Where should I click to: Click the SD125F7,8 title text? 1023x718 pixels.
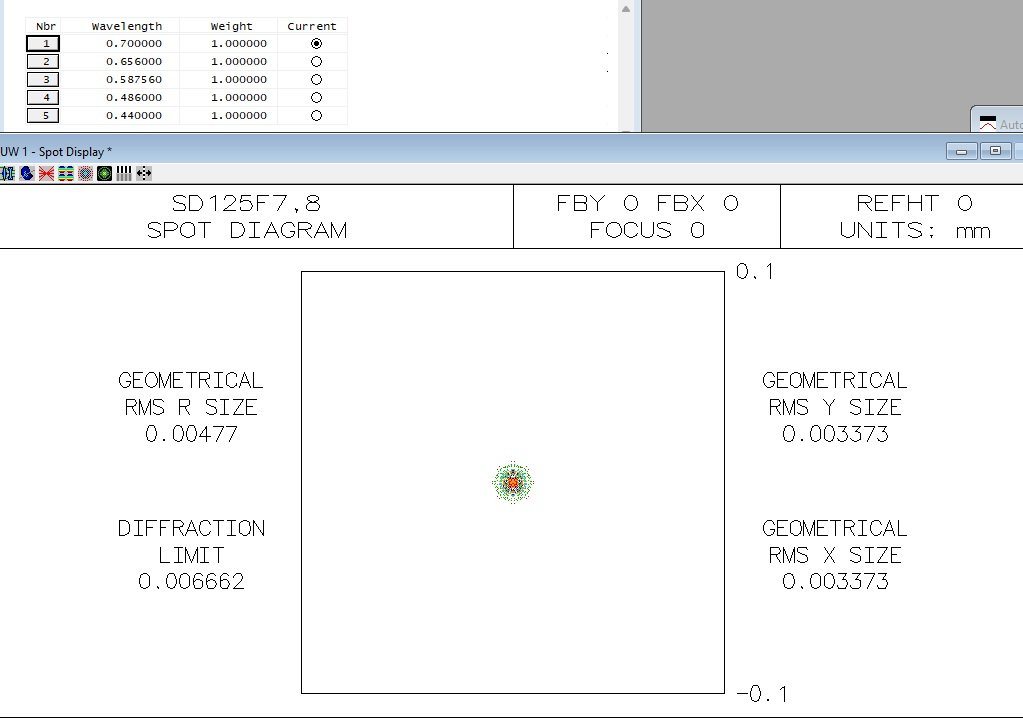point(247,203)
